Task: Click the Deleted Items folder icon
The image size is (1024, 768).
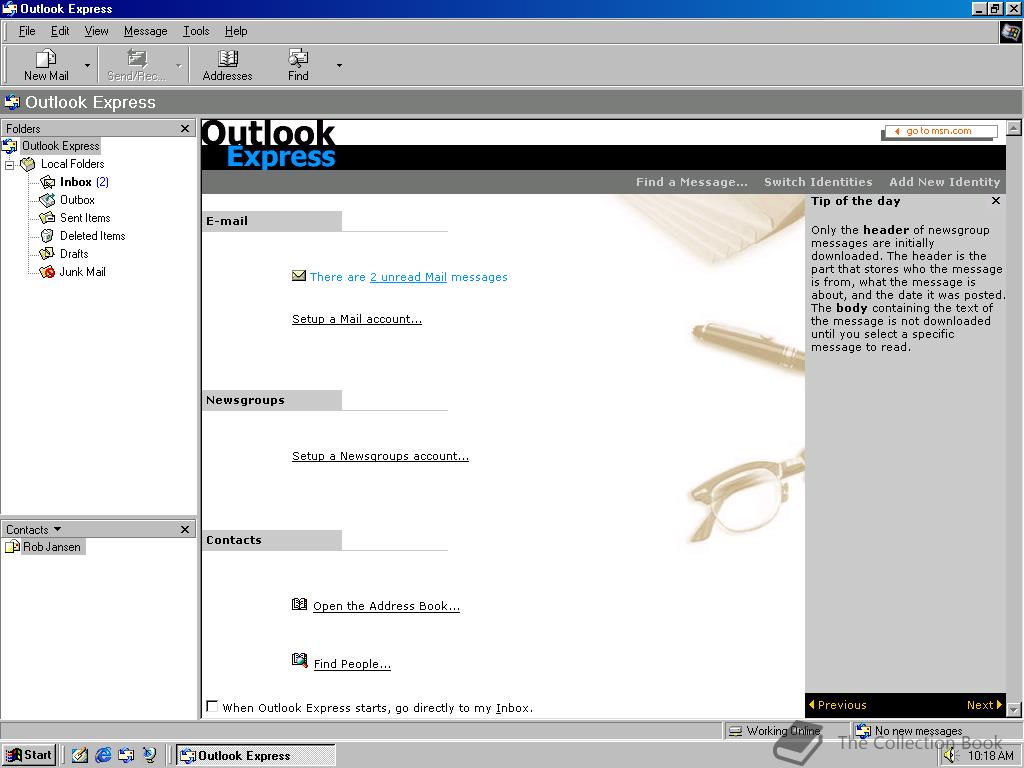Action: [47, 236]
